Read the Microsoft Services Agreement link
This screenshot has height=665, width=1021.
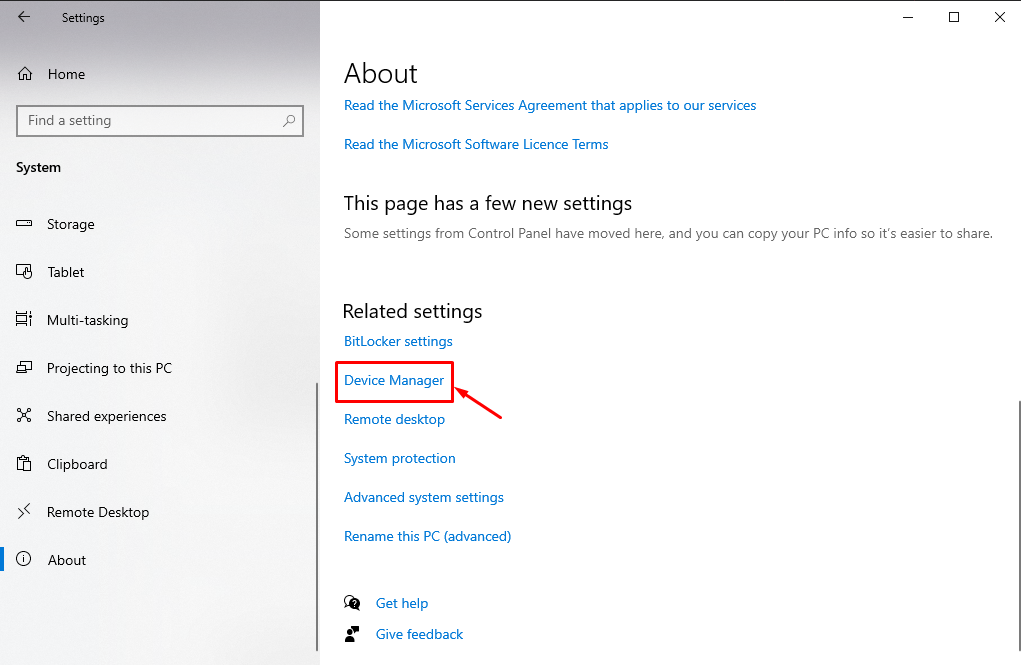pyautogui.click(x=550, y=106)
